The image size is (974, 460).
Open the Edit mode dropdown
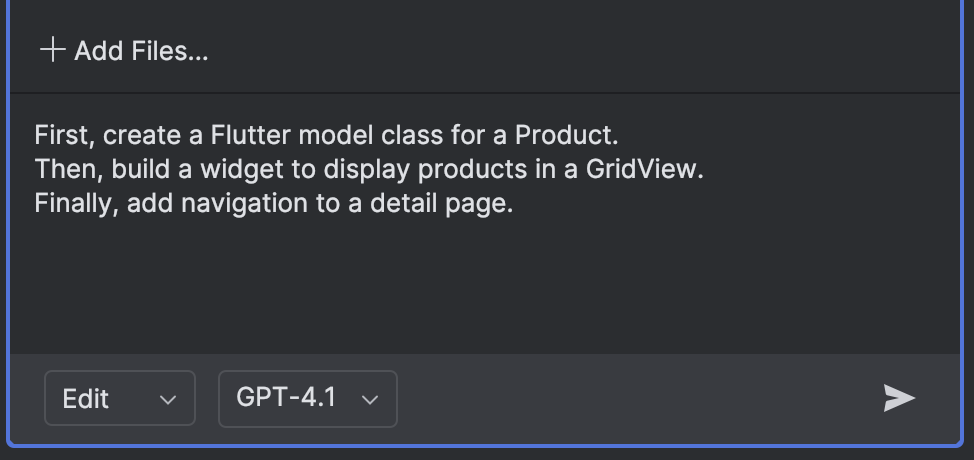click(x=120, y=398)
